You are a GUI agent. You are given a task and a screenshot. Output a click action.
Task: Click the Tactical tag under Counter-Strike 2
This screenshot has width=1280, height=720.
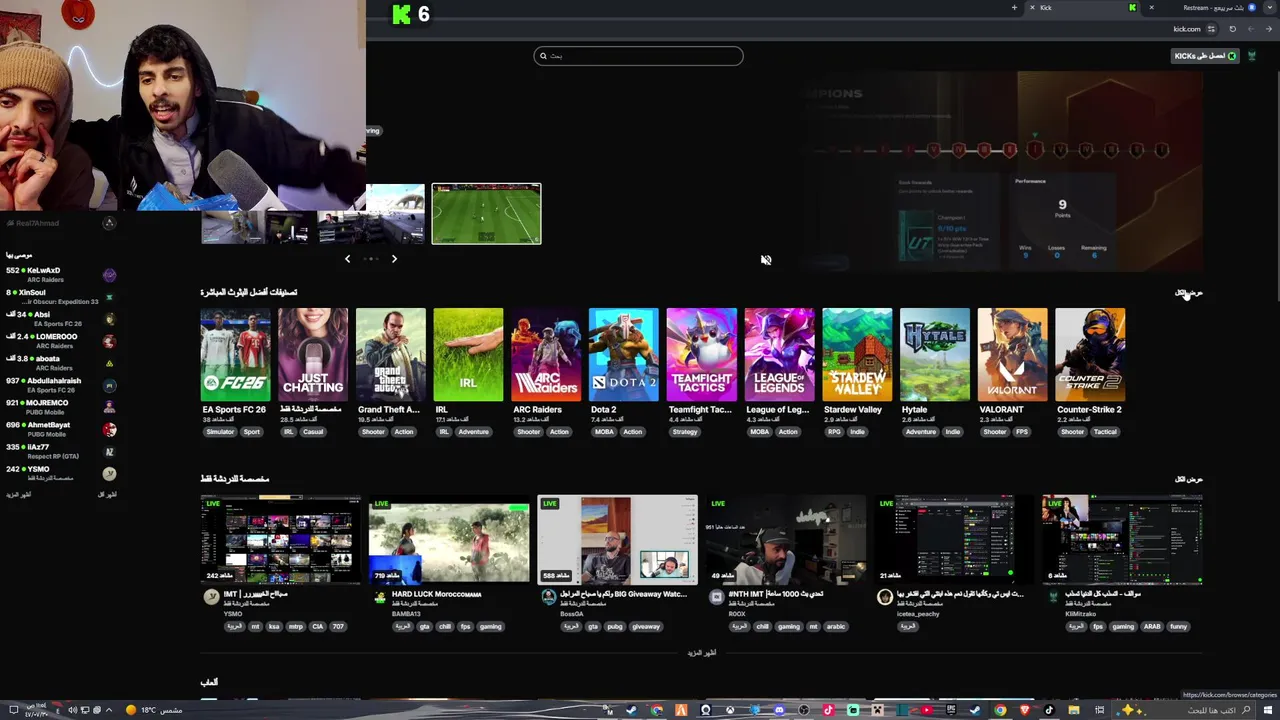[1105, 432]
